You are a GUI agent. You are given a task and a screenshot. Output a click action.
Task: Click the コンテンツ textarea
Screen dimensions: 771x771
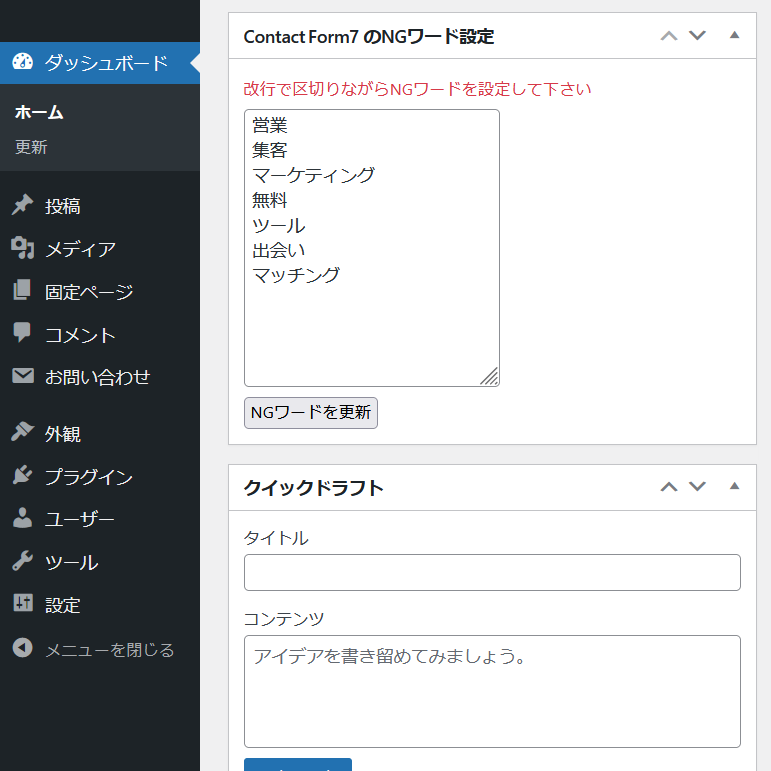(x=492, y=691)
